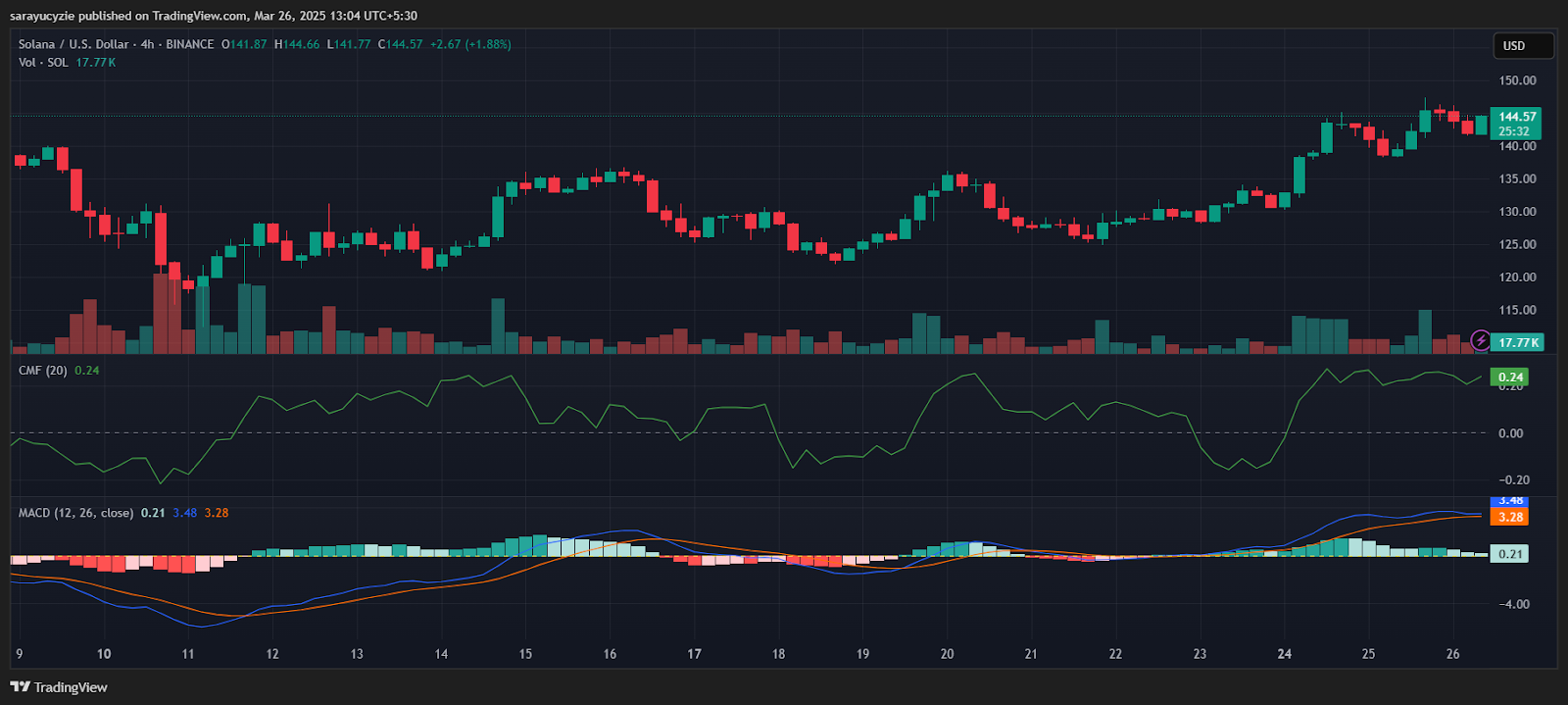Click date 13 on the time axis
The width and height of the screenshot is (1568, 705).
357,654
